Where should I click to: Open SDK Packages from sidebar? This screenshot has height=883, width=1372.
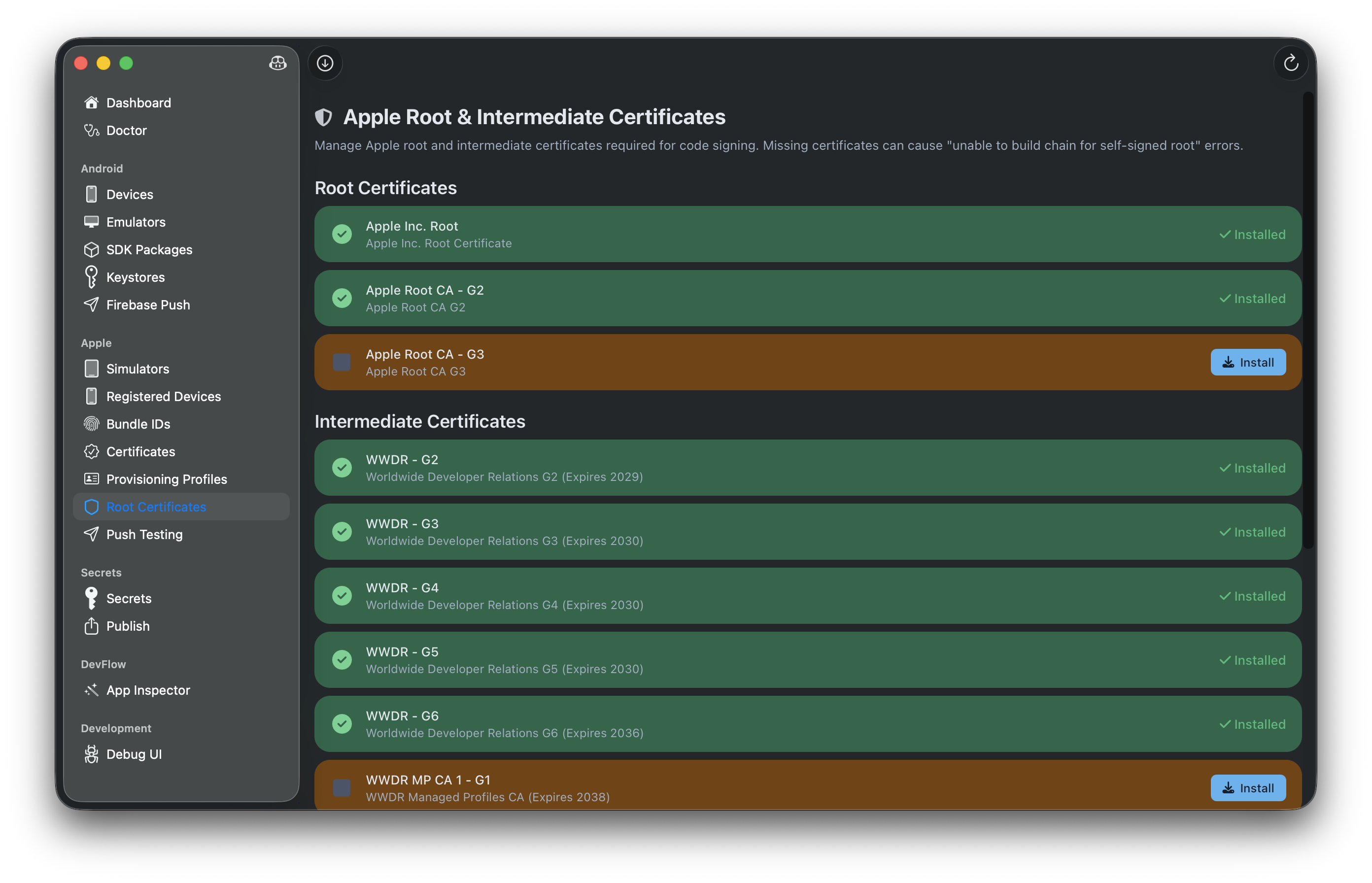click(181, 249)
